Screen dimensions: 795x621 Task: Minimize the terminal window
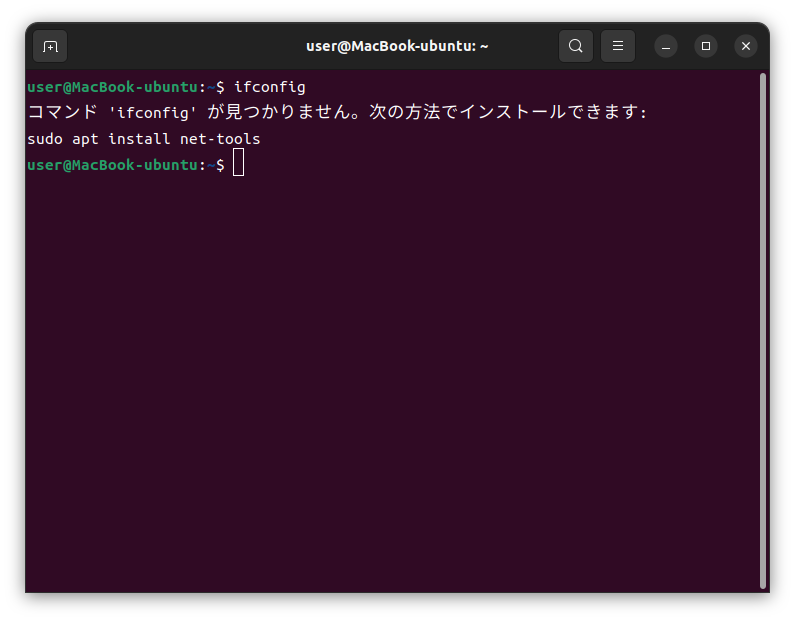666,47
